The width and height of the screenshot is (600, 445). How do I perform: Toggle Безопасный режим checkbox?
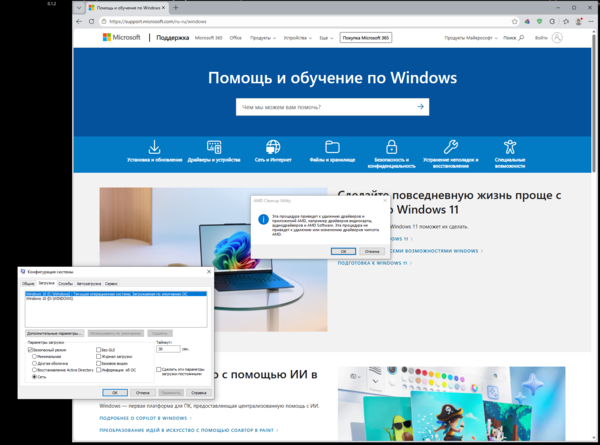click(30, 350)
